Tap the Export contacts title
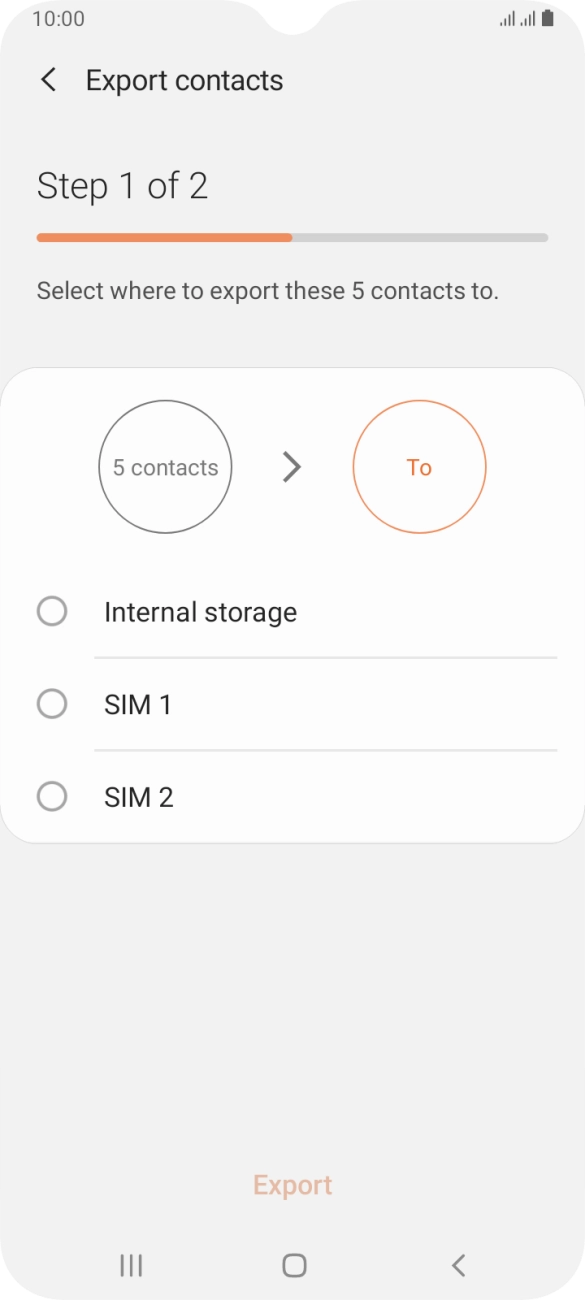The image size is (585, 1300). click(x=184, y=80)
